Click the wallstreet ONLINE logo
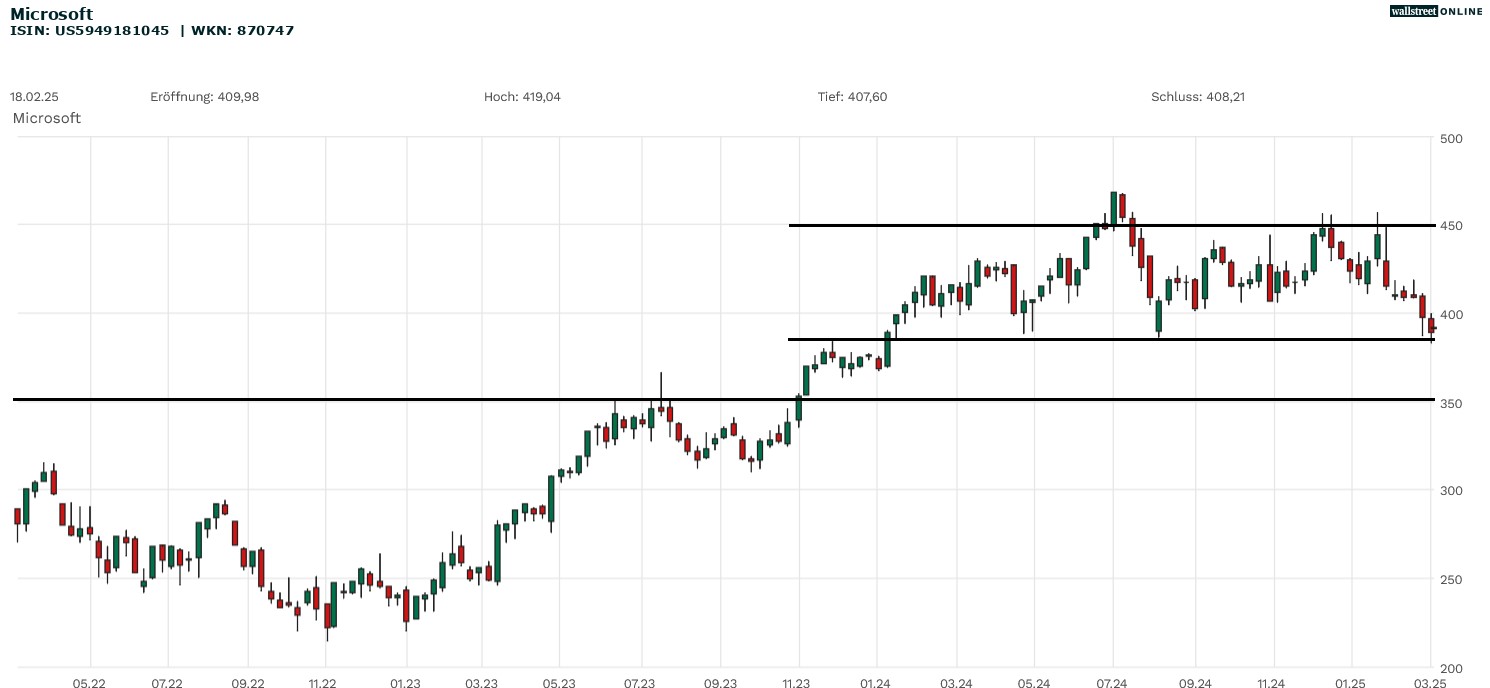1490x688 pixels. click(x=1435, y=11)
